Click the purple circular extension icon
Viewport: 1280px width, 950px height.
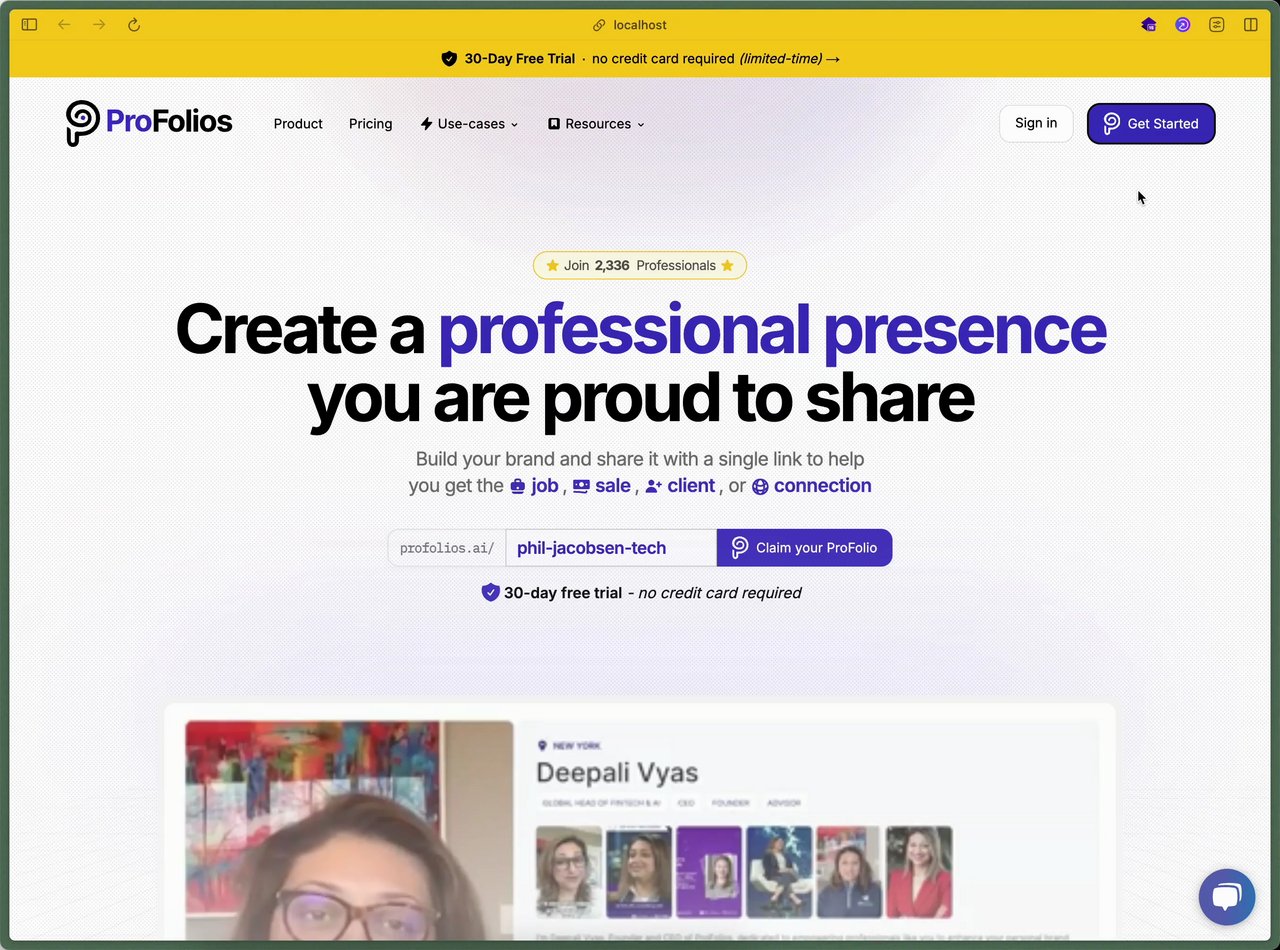coord(1183,25)
